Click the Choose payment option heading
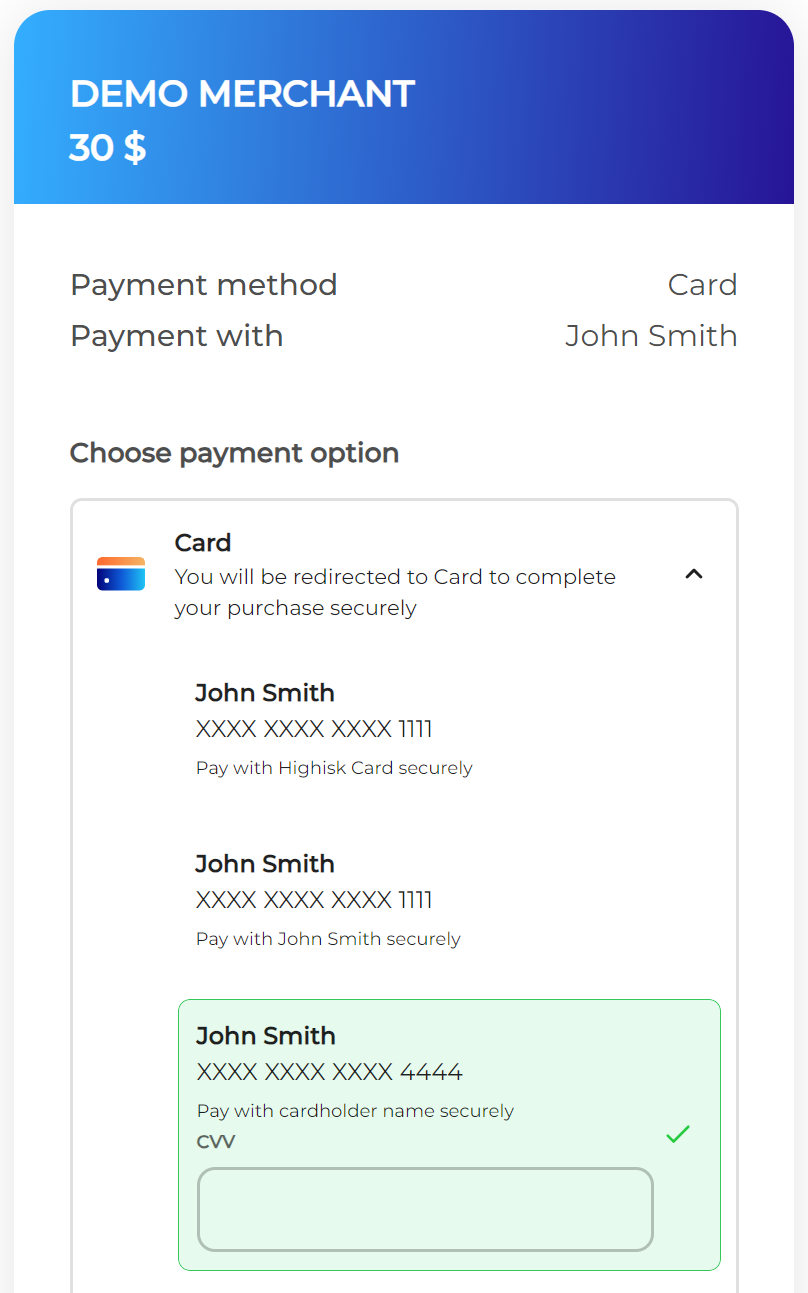Screen dimensions: 808x1293 234,453
